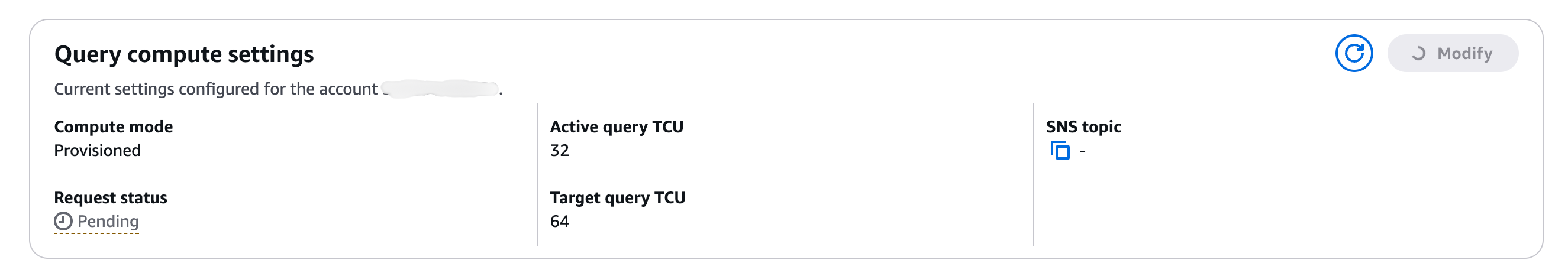1568x273 pixels.
Task: Open the Pending request status popover
Action: click(x=108, y=222)
